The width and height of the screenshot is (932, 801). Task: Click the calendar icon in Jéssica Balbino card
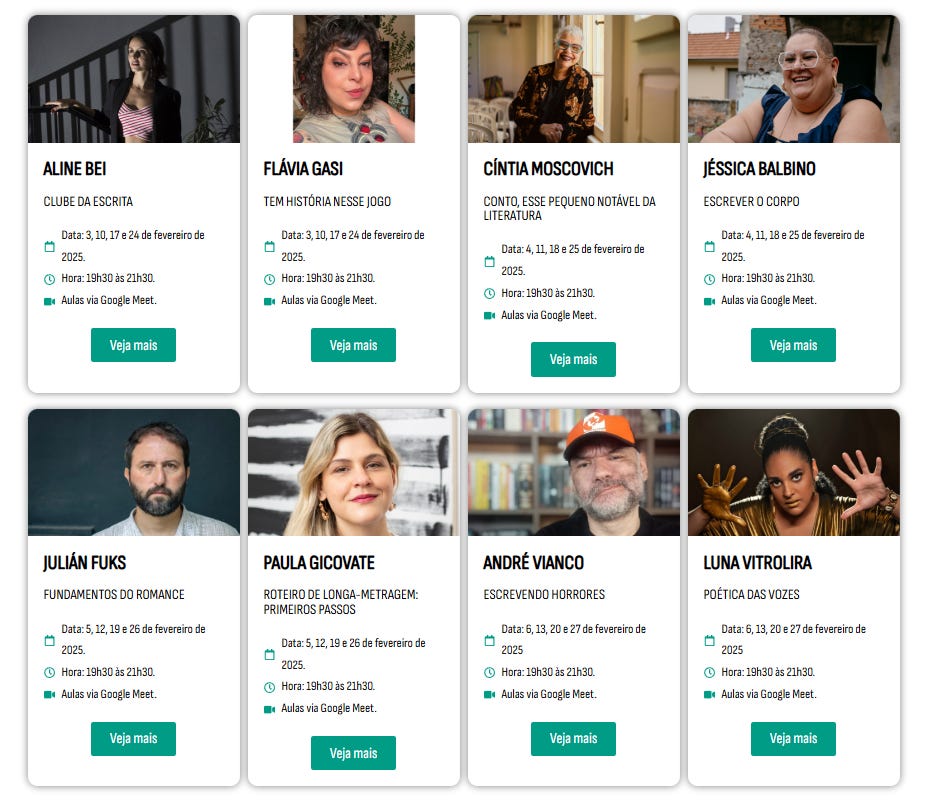pos(709,246)
